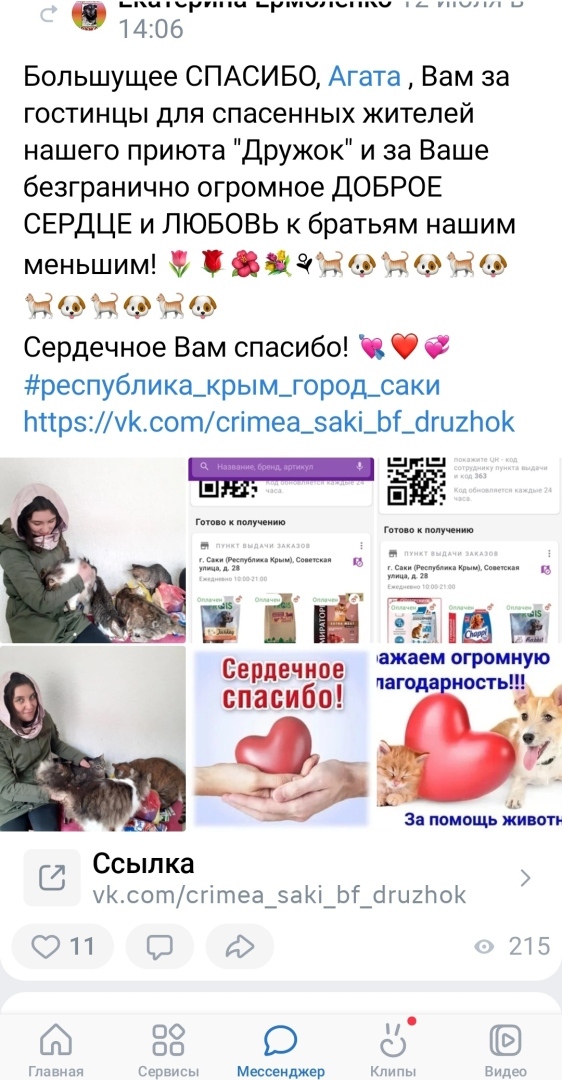Open the Клипы tab icon

[393, 1039]
